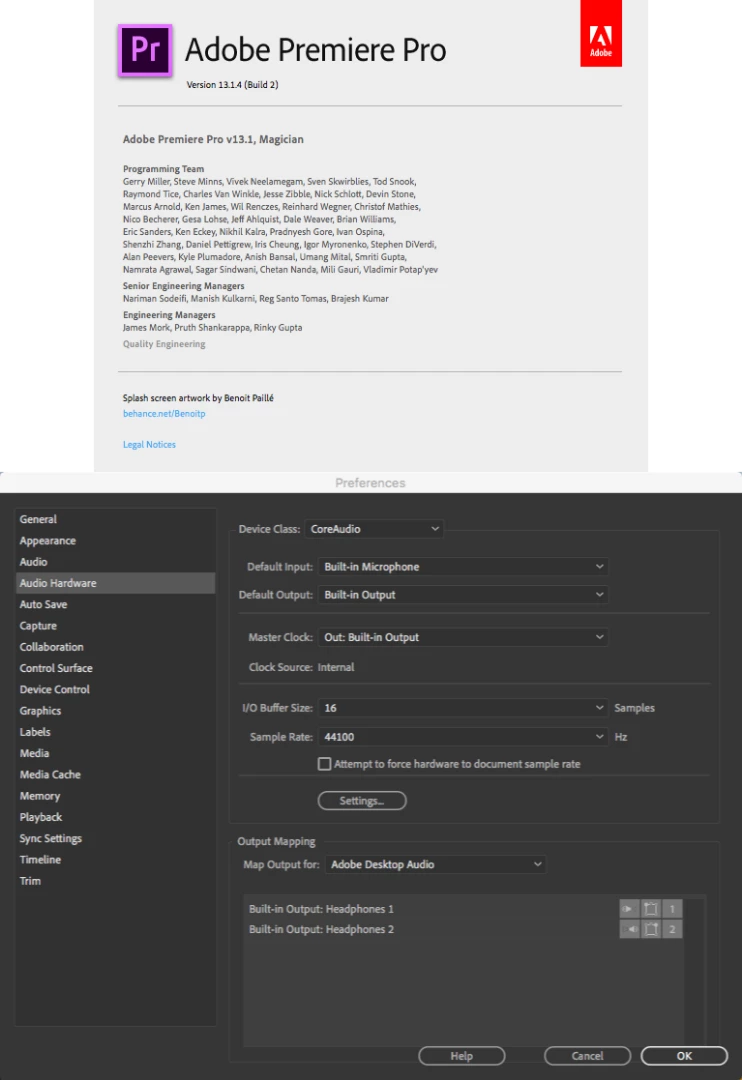This screenshot has height=1080, width=742.
Task: Click the Clock Source 'Internal' value
Action: click(x=336, y=667)
